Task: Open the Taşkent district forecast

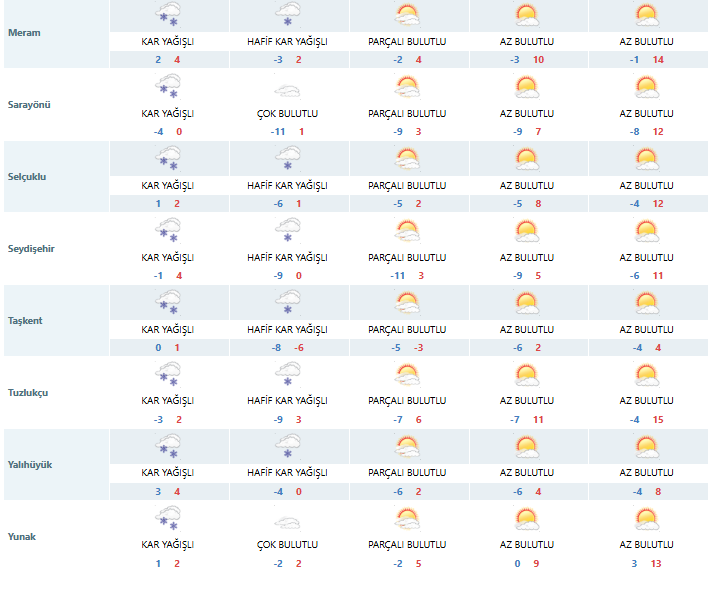Action: (27, 321)
